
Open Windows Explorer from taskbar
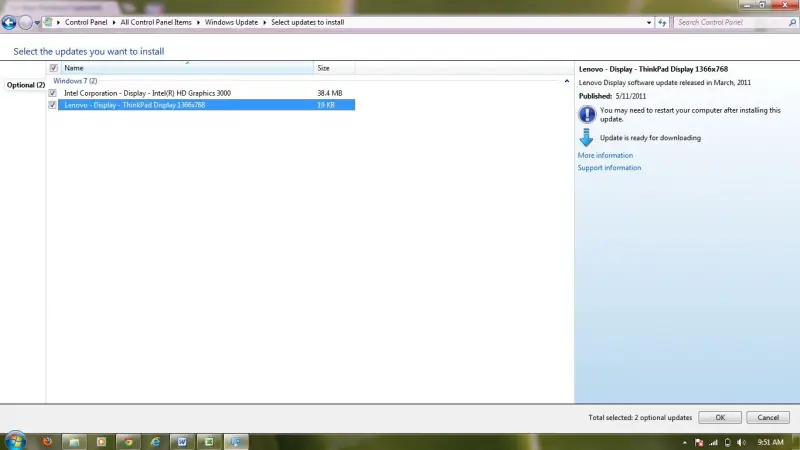point(74,442)
